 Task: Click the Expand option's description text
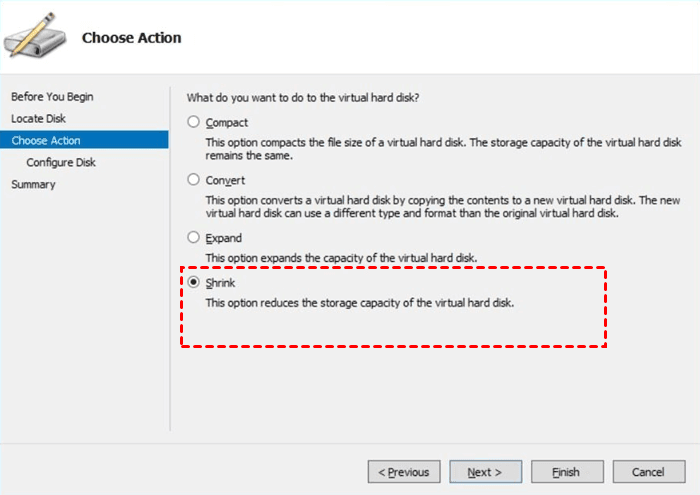(355, 258)
